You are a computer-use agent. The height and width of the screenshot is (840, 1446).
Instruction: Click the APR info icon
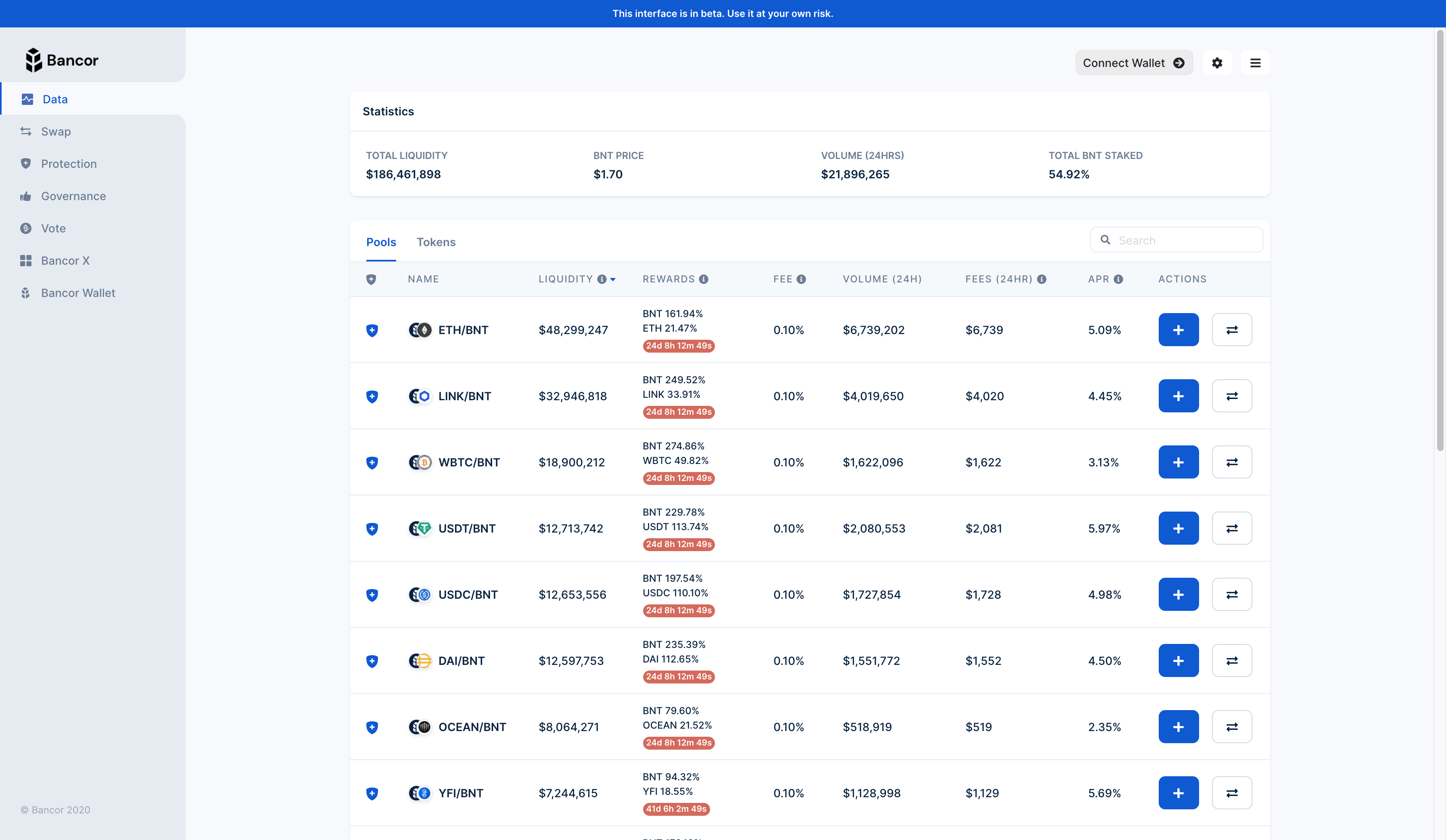tap(1118, 279)
